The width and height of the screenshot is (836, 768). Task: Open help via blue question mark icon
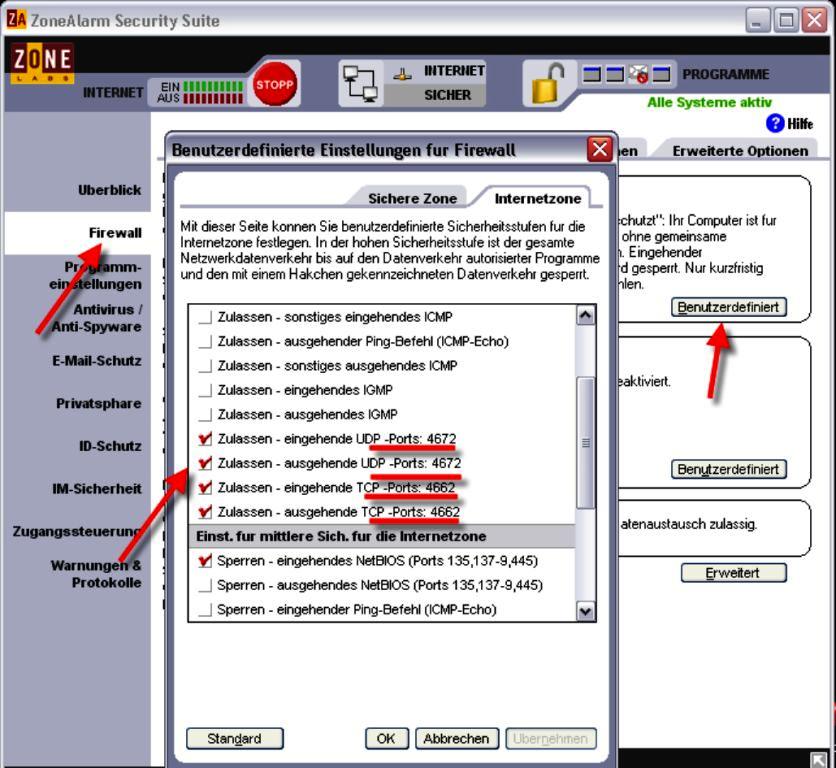point(775,123)
